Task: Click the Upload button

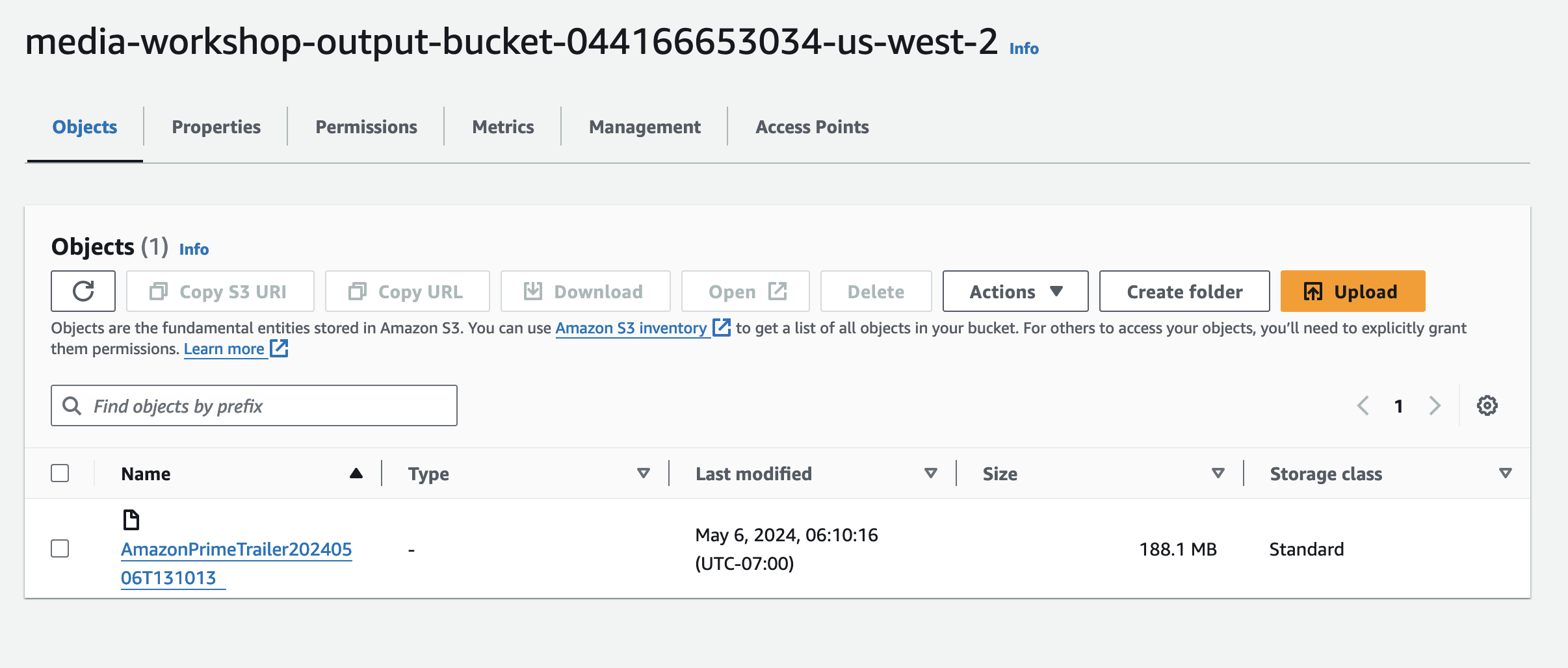Action: 1352,291
